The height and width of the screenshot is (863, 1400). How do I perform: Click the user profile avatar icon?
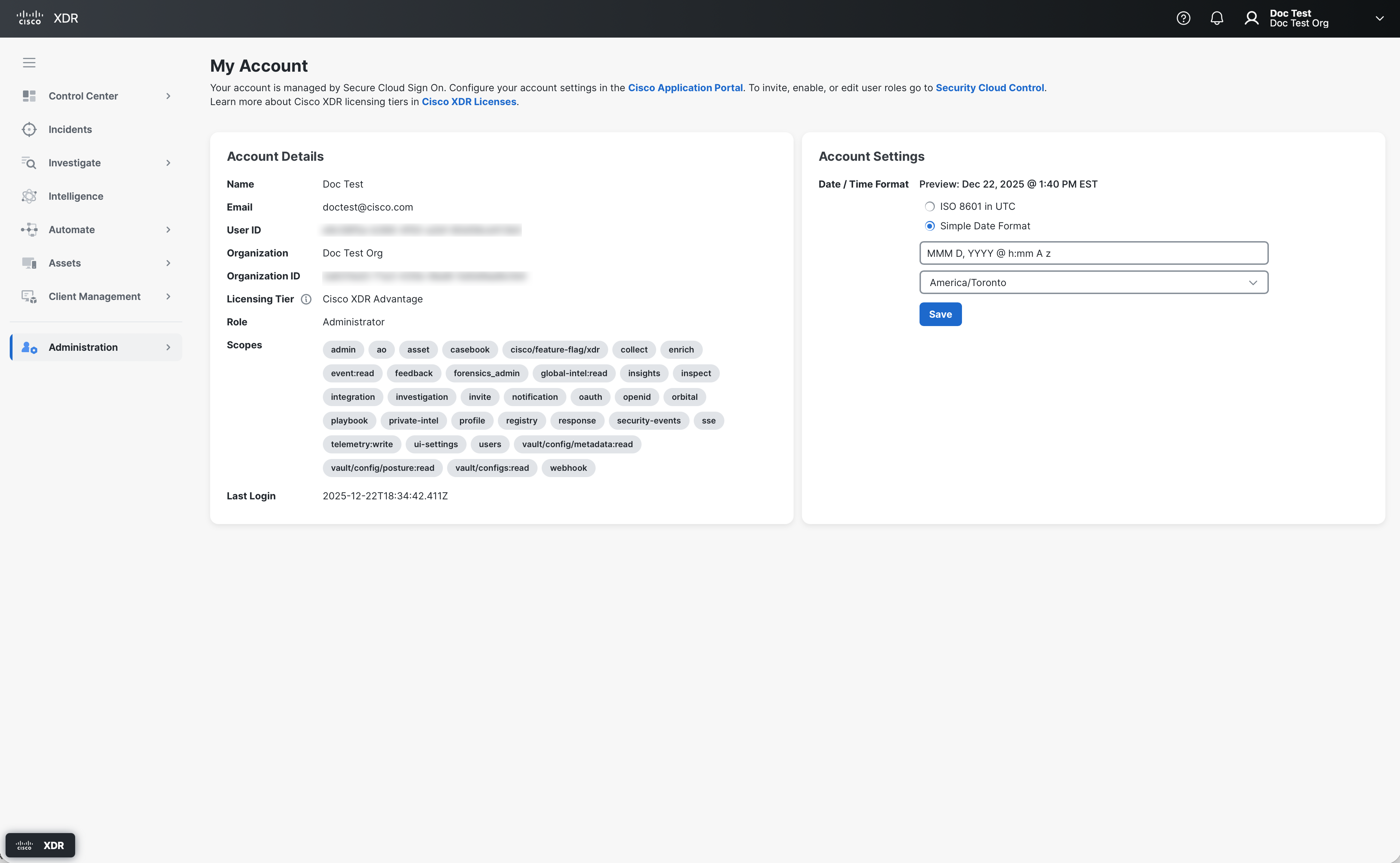(1251, 18)
